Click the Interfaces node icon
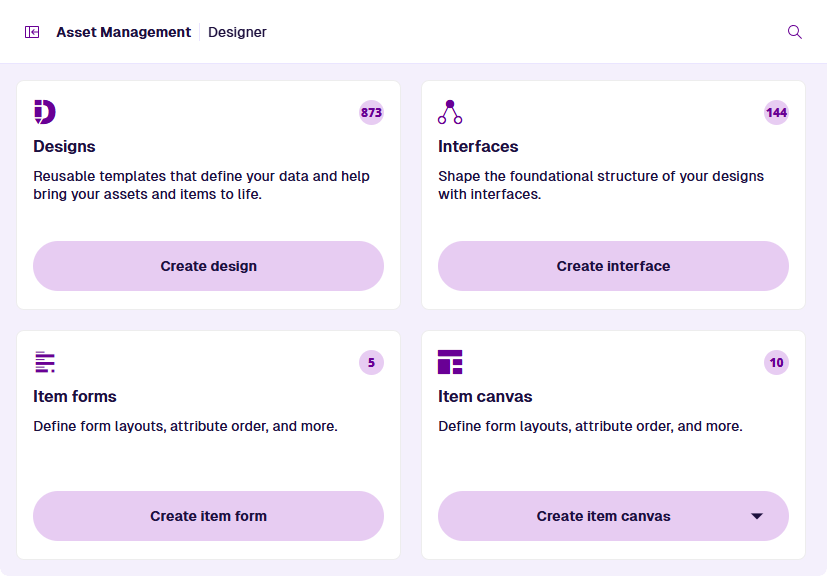The height and width of the screenshot is (576, 827). (450, 112)
